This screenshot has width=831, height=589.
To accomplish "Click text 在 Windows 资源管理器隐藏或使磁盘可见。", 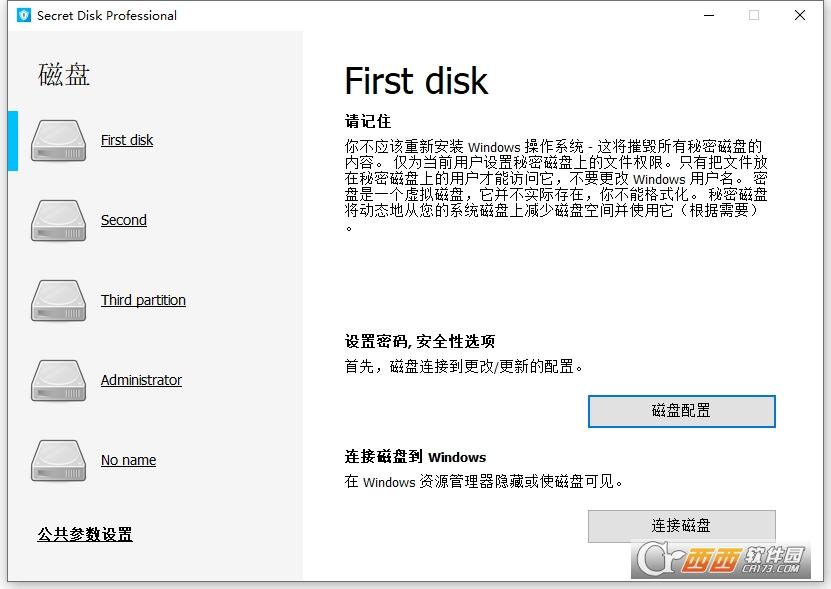I will 484,481.
